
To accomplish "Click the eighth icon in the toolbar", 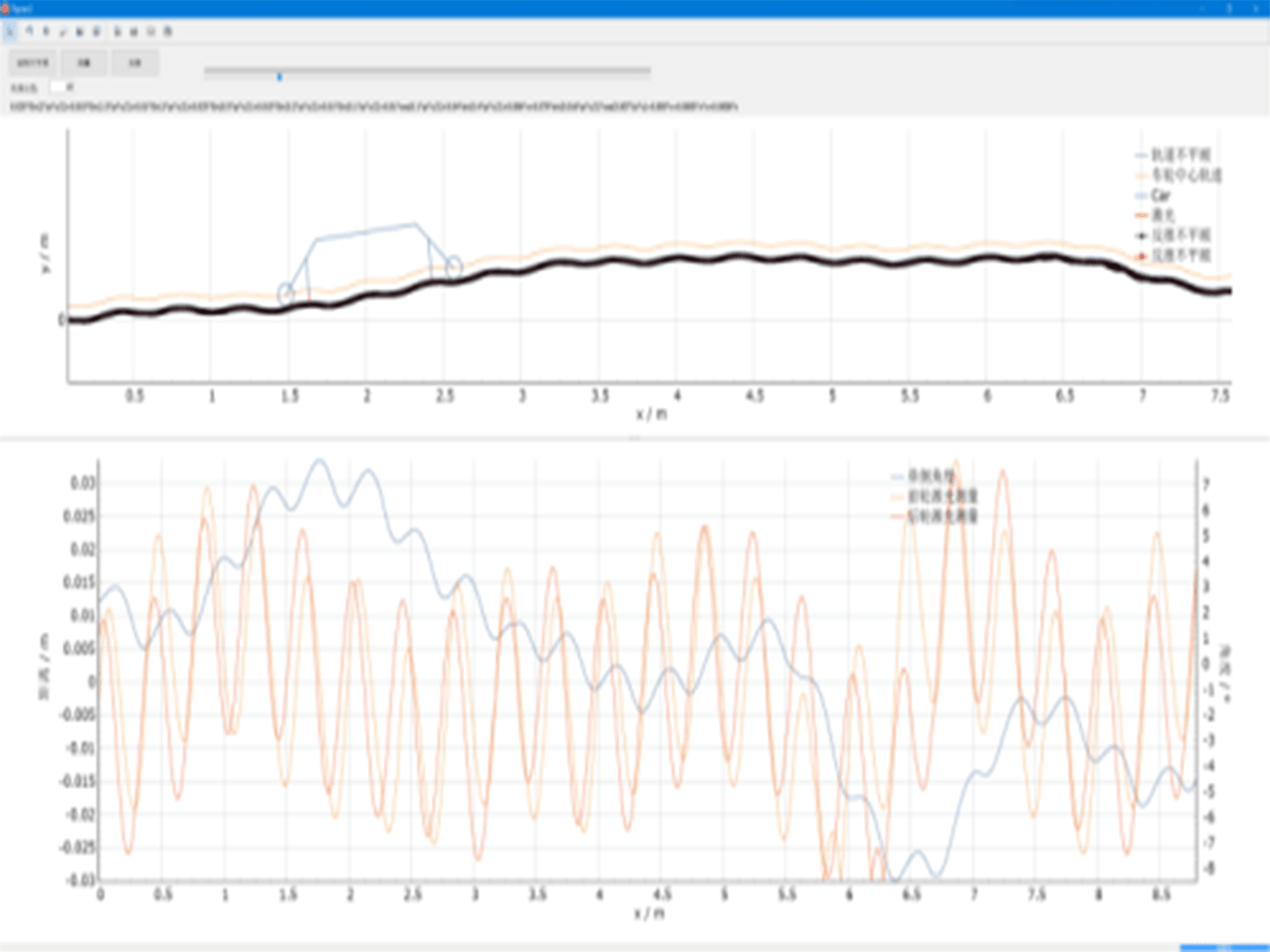I will pyautogui.click(x=134, y=31).
